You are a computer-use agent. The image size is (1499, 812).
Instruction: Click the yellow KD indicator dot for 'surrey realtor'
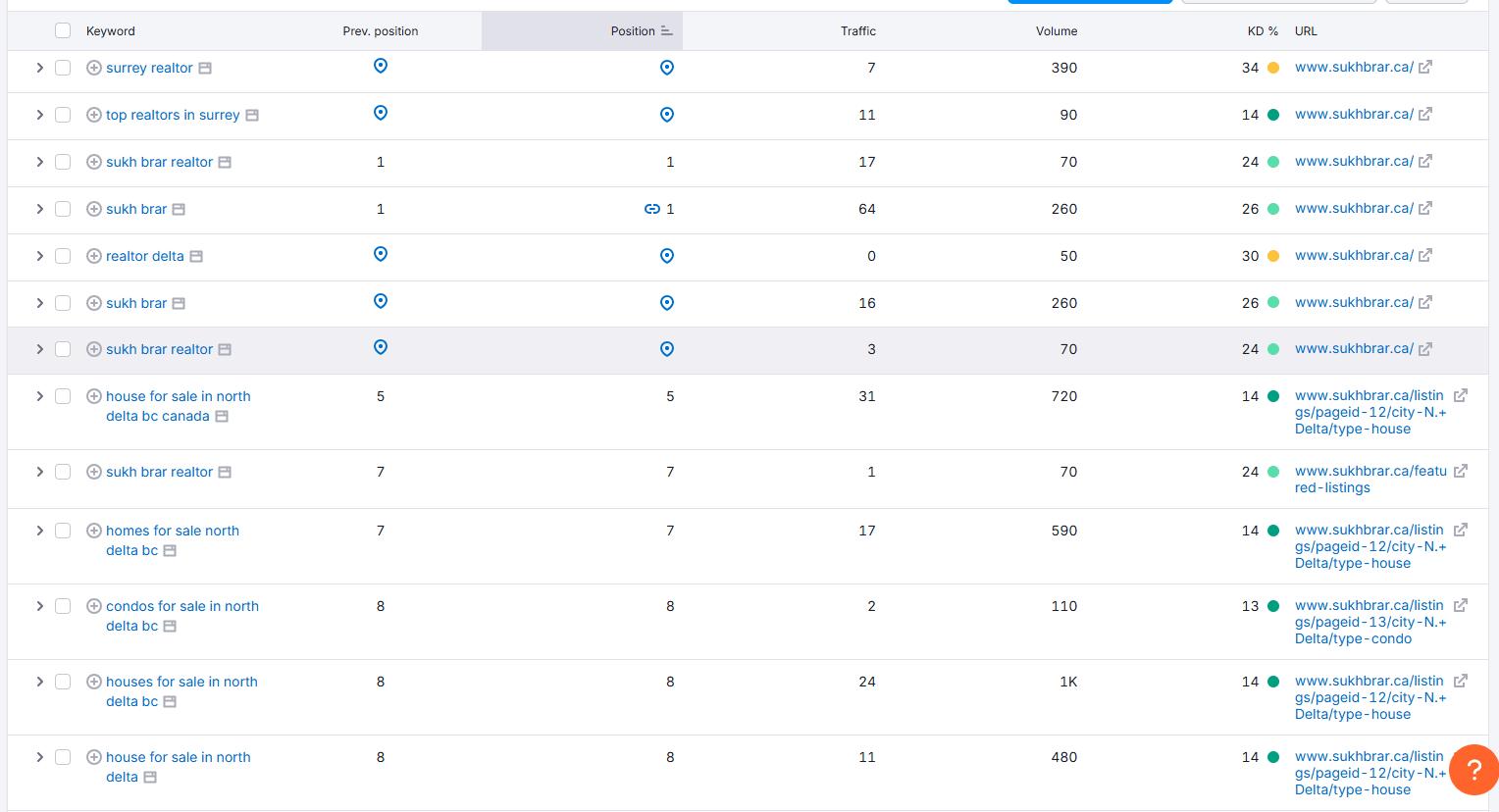point(1273,68)
